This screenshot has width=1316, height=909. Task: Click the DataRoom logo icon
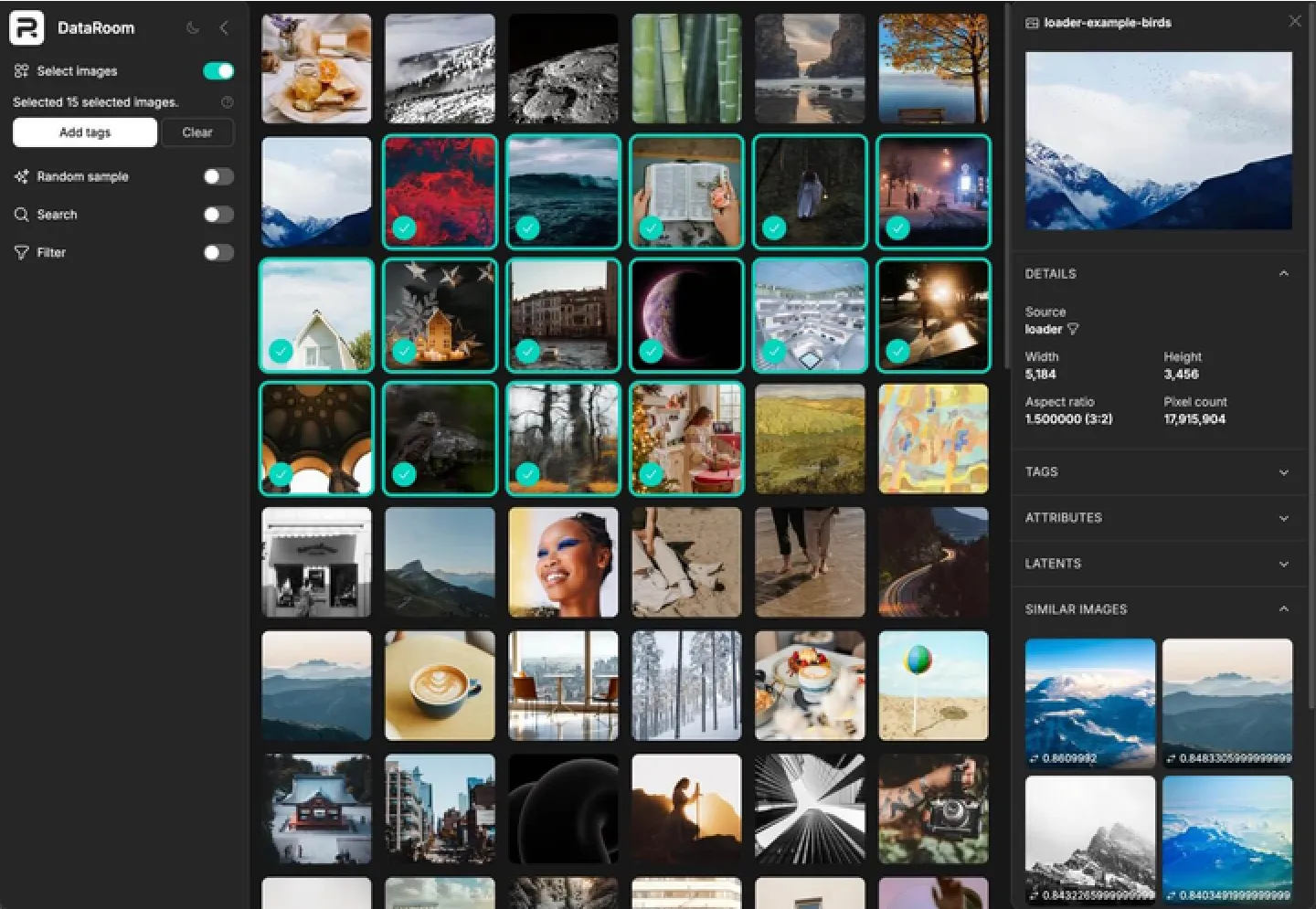point(27,28)
